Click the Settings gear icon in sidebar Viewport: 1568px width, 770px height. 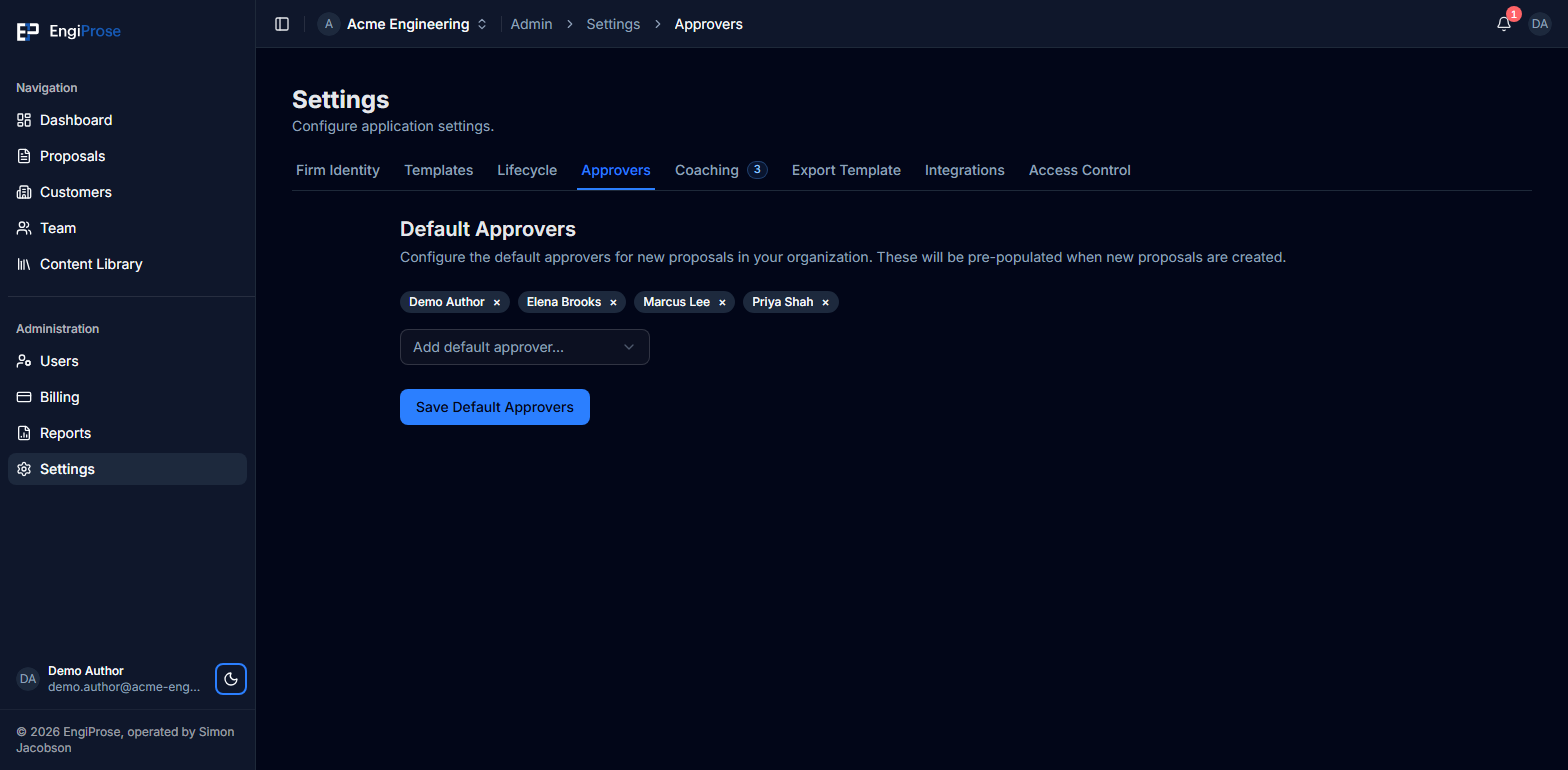click(24, 469)
